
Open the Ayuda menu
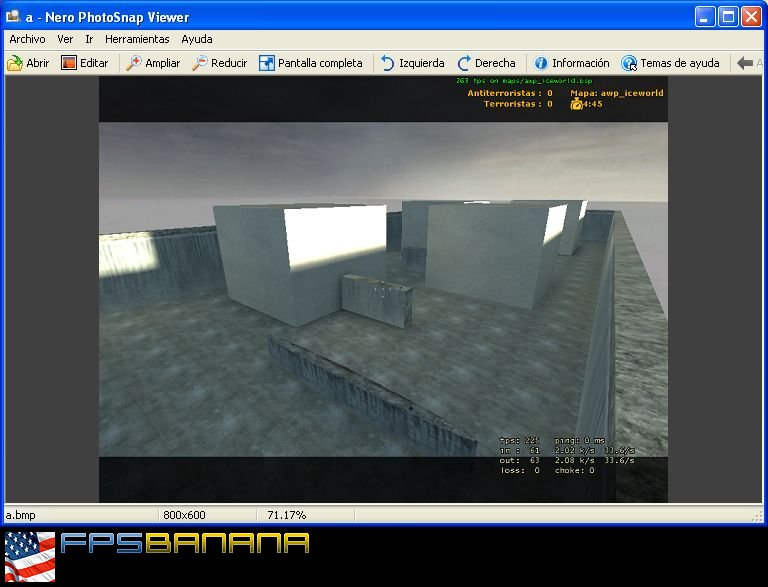tap(197, 39)
